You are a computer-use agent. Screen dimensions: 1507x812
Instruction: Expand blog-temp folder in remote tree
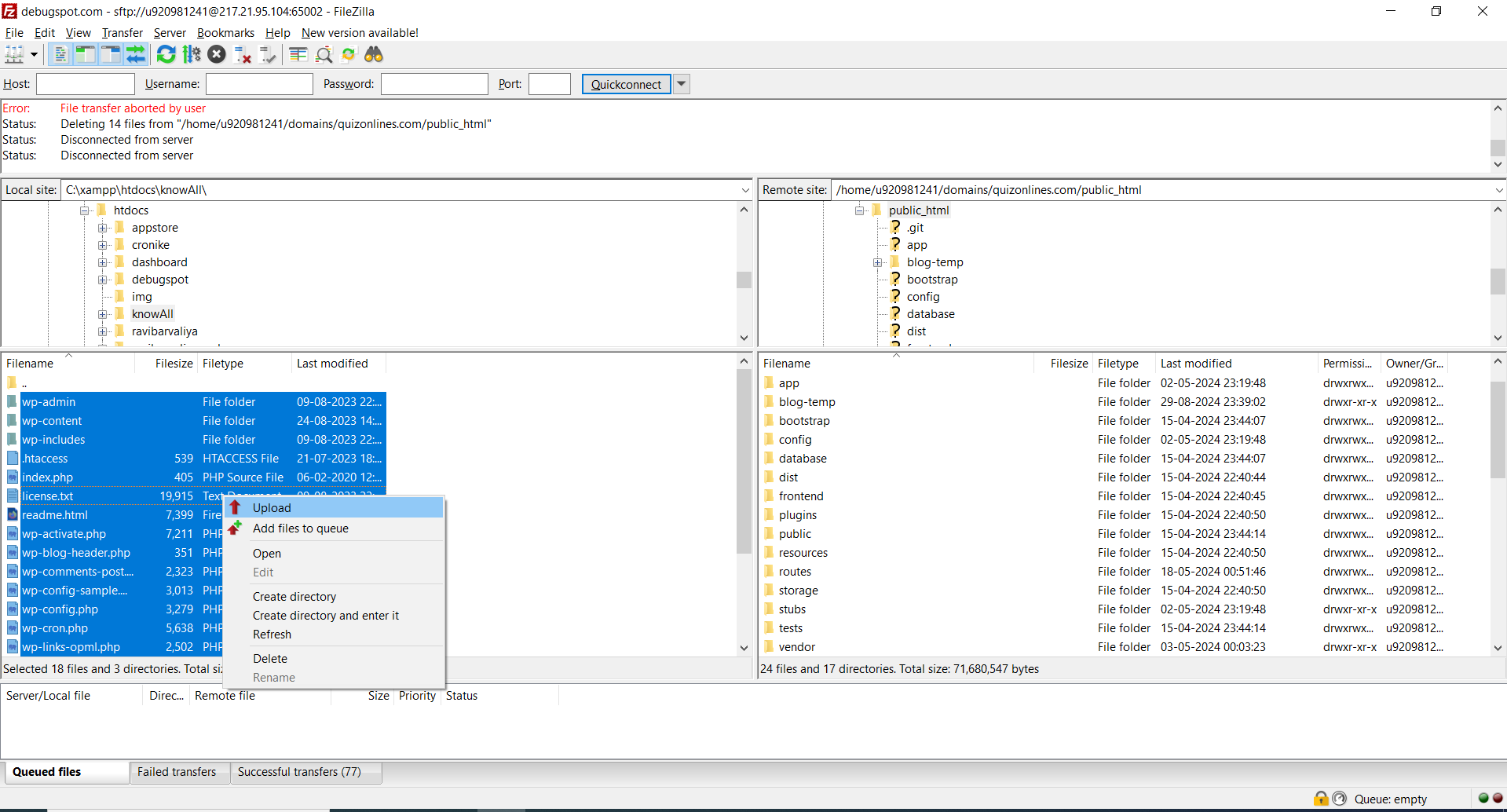(x=878, y=262)
